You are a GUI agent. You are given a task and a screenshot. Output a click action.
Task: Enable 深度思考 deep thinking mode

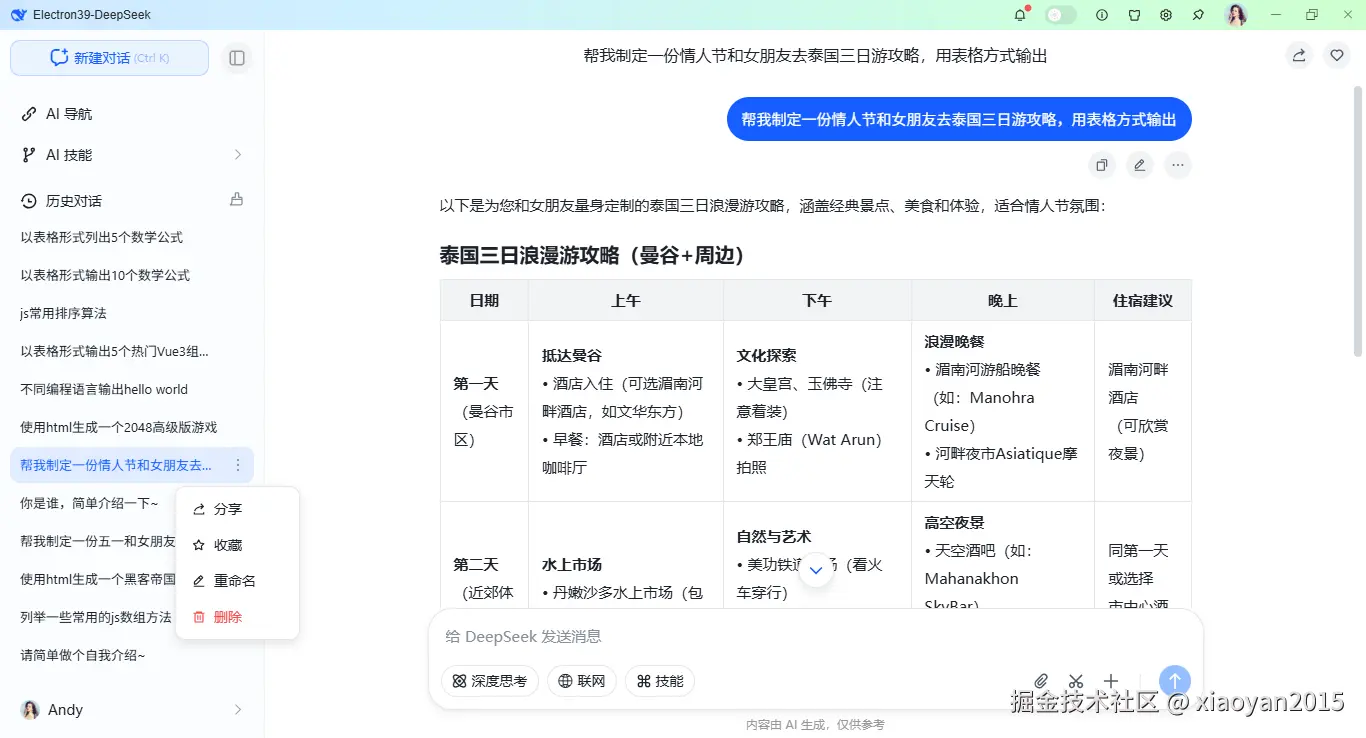point(489,681)
